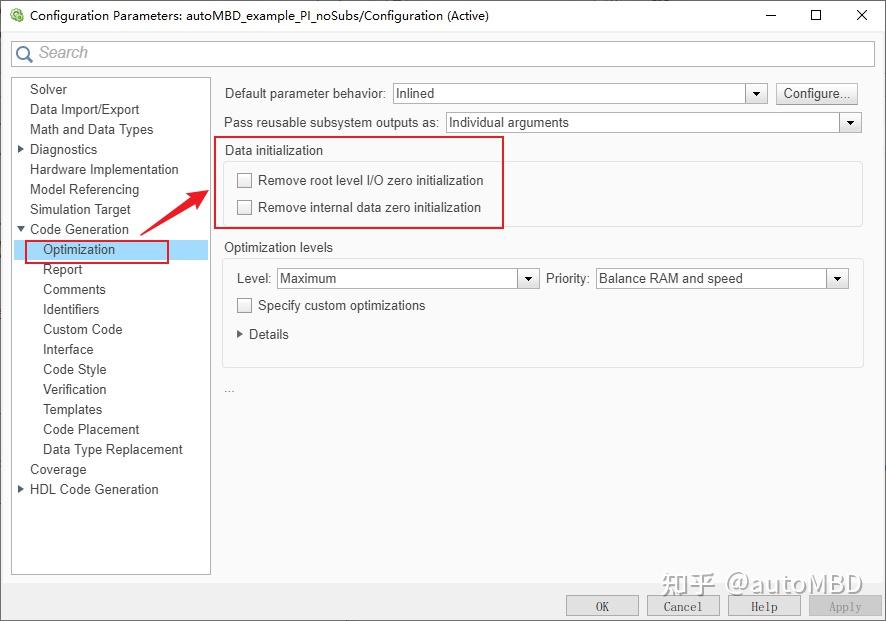Viewport: 886px width, 621px height.
Task: Select the Coverage pane
Action: coord(59,470)
